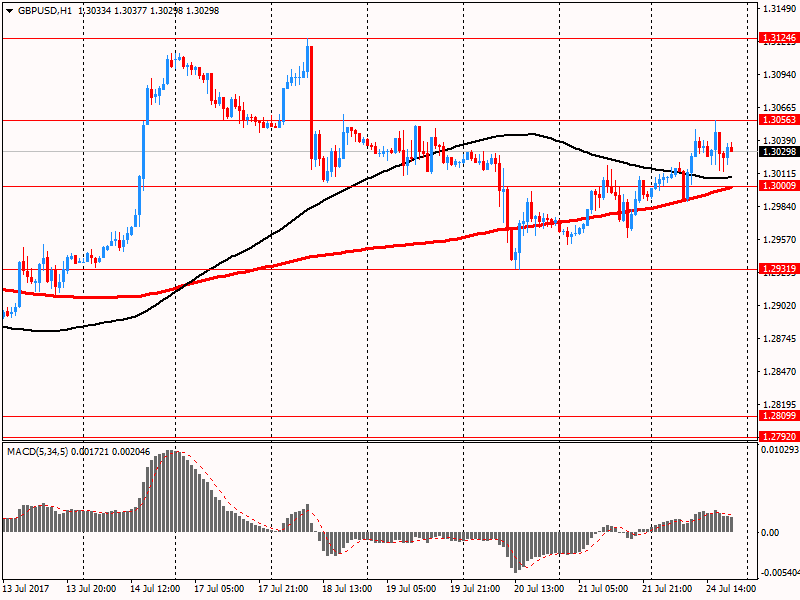Select the 1.28745 price scale value
Screen dimensions: 800x600
click(780, 339)
